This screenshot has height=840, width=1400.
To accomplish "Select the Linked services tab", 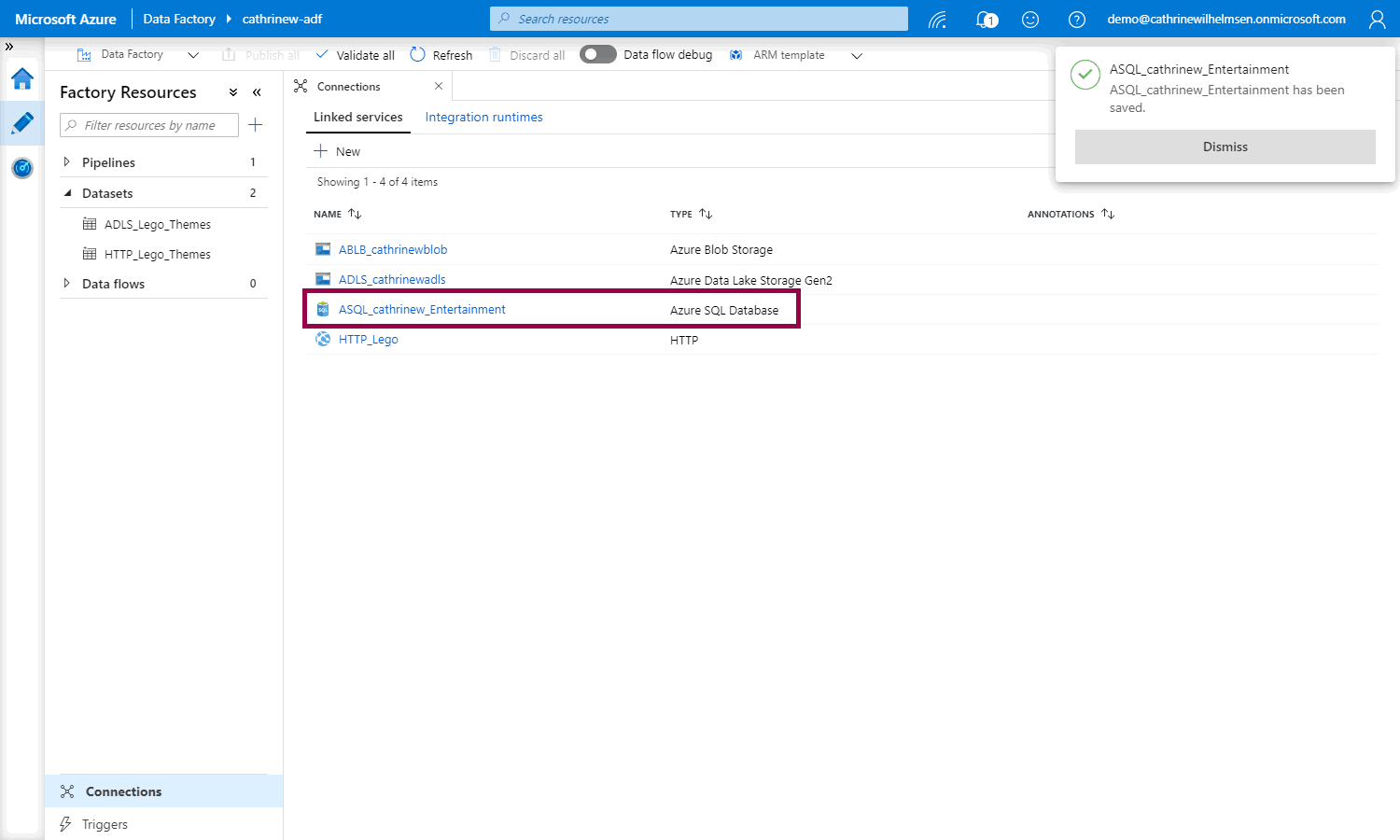I will pos(357,117).
